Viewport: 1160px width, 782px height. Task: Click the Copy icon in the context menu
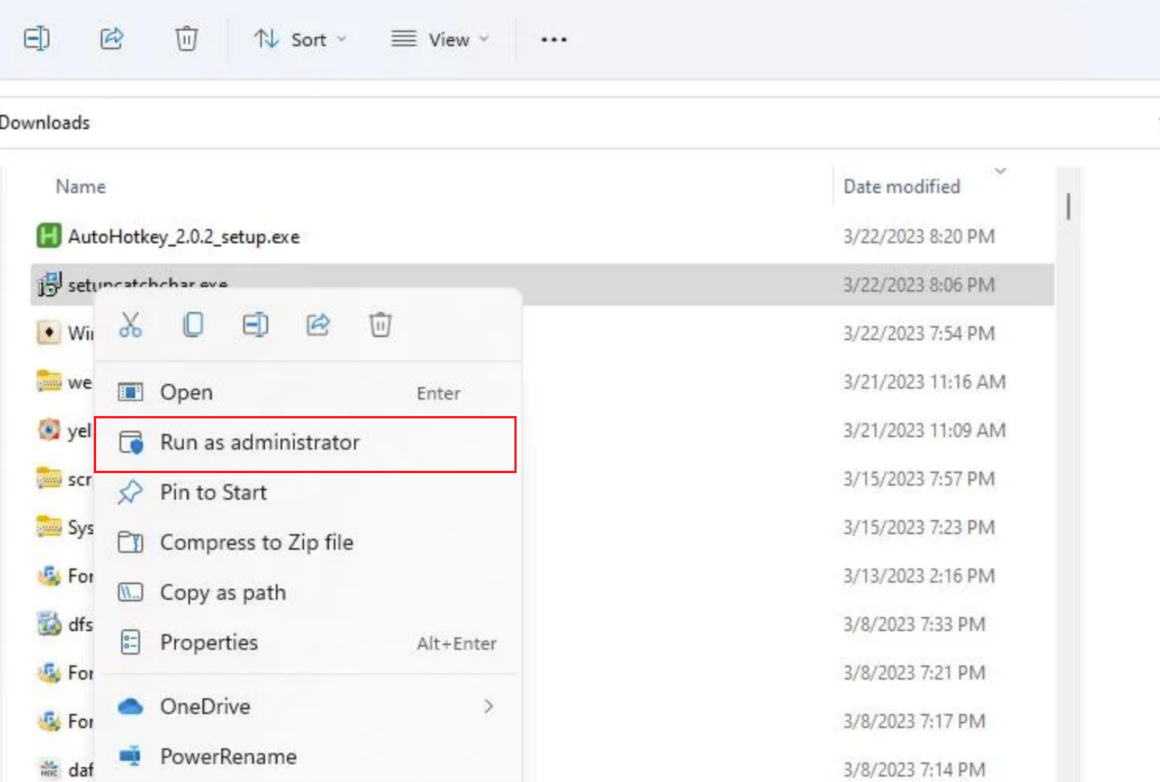point(193,324)
